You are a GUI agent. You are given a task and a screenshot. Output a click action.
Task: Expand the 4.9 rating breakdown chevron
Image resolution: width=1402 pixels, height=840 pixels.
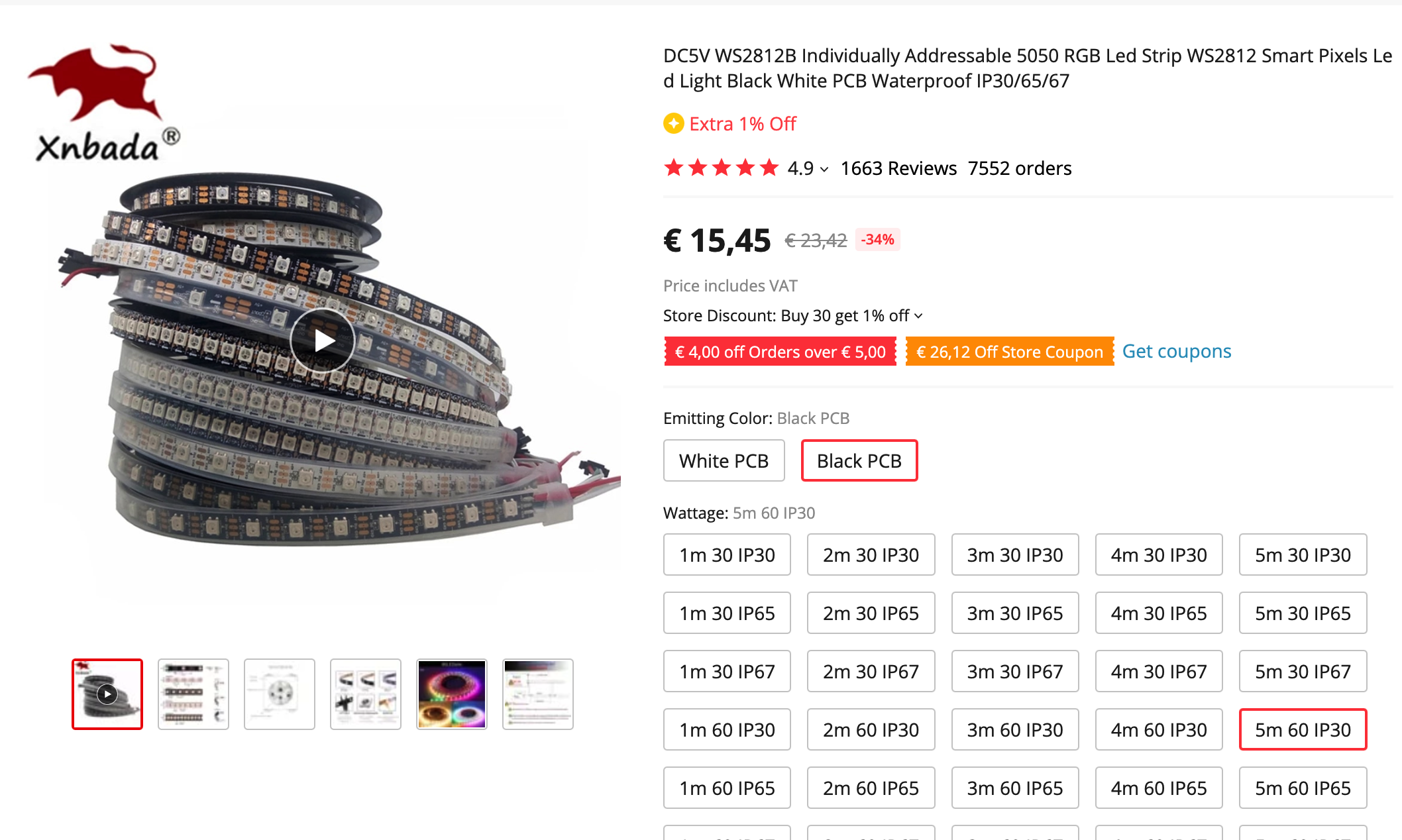coord(824,170)
